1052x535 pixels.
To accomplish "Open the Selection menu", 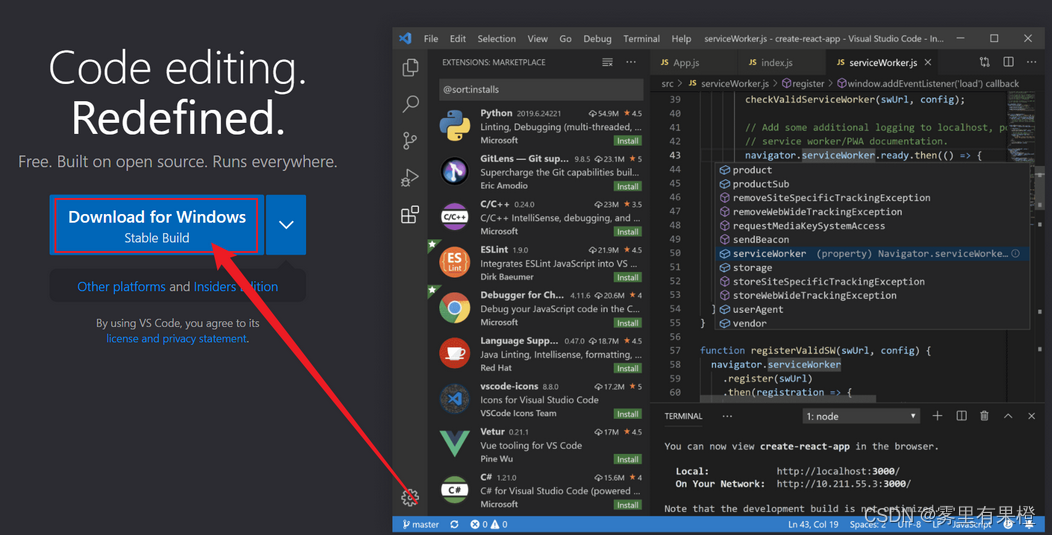I will [x=496, y=39].
